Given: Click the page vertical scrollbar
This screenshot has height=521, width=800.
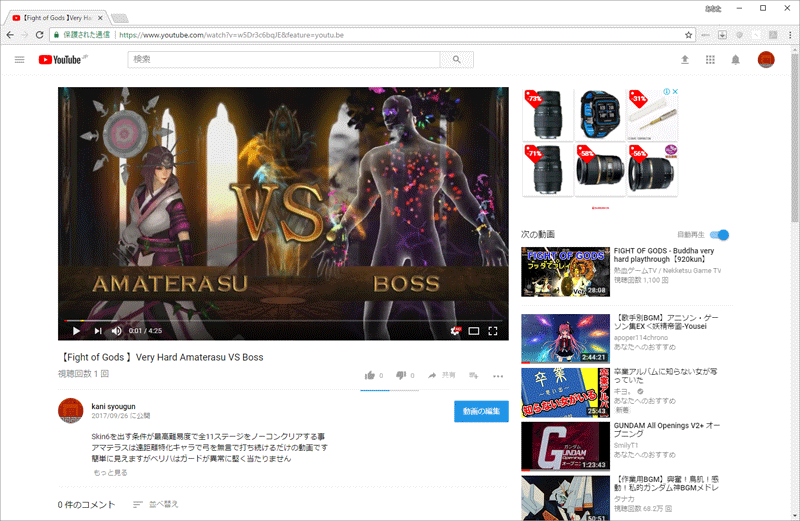Looking at the screenshot, I should (795, 138).
